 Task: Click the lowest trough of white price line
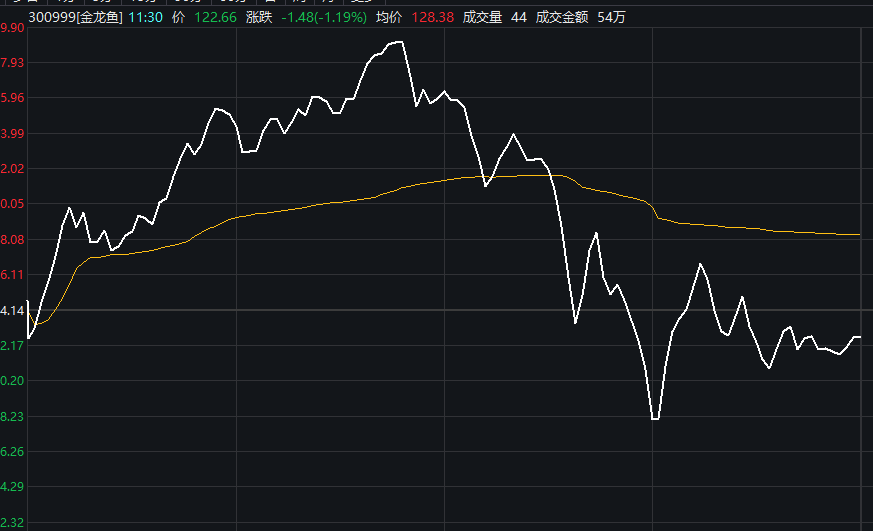pos(655,419)
